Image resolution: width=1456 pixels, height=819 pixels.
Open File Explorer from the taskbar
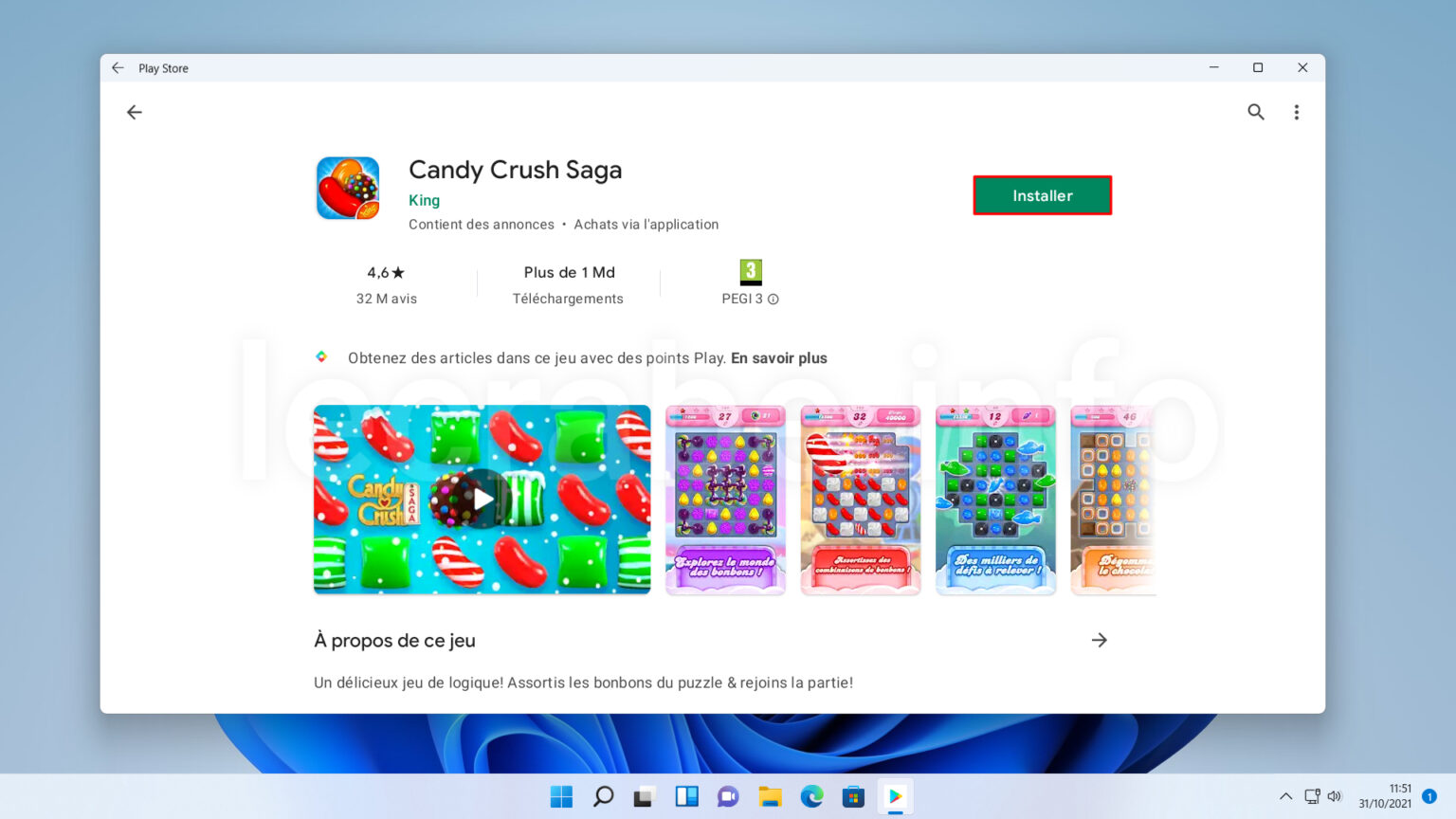click(770, 796)
